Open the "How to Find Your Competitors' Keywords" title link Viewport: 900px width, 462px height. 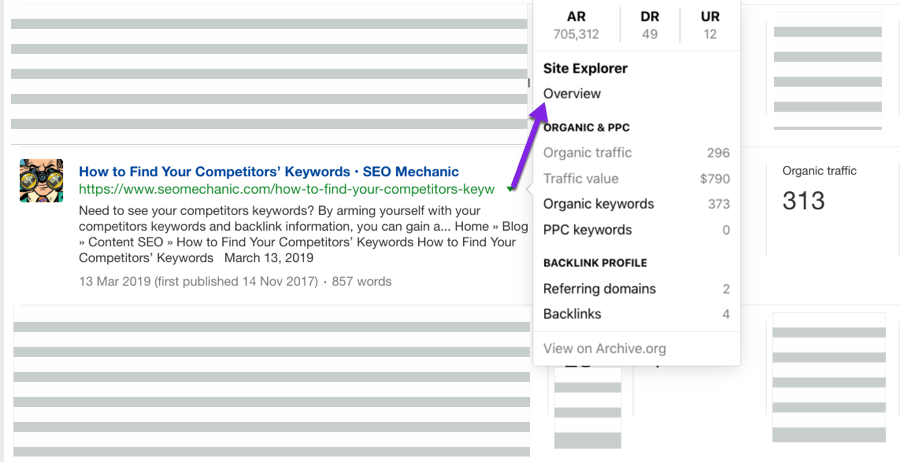269,172
